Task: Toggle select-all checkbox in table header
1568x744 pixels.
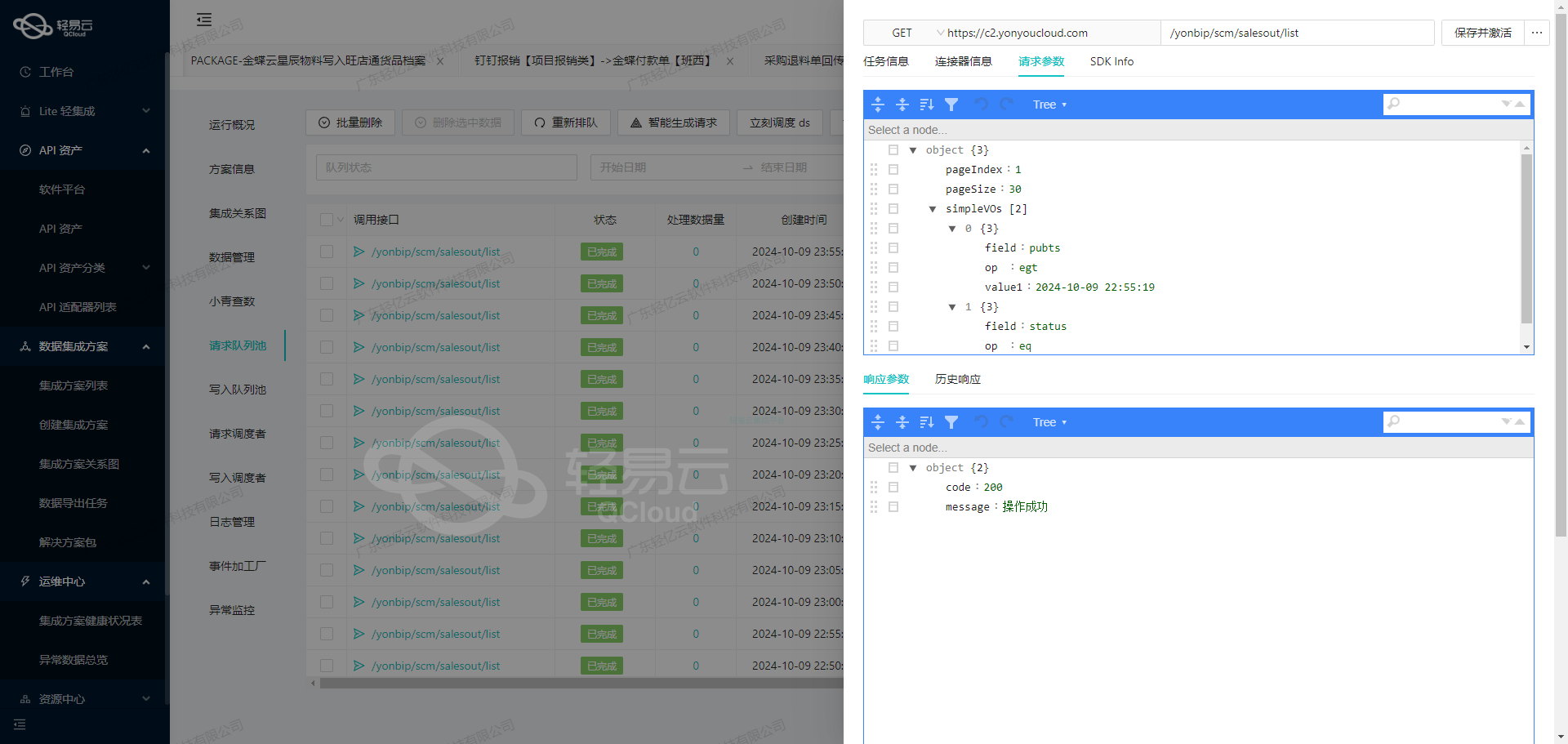Action: click(327, 220)
